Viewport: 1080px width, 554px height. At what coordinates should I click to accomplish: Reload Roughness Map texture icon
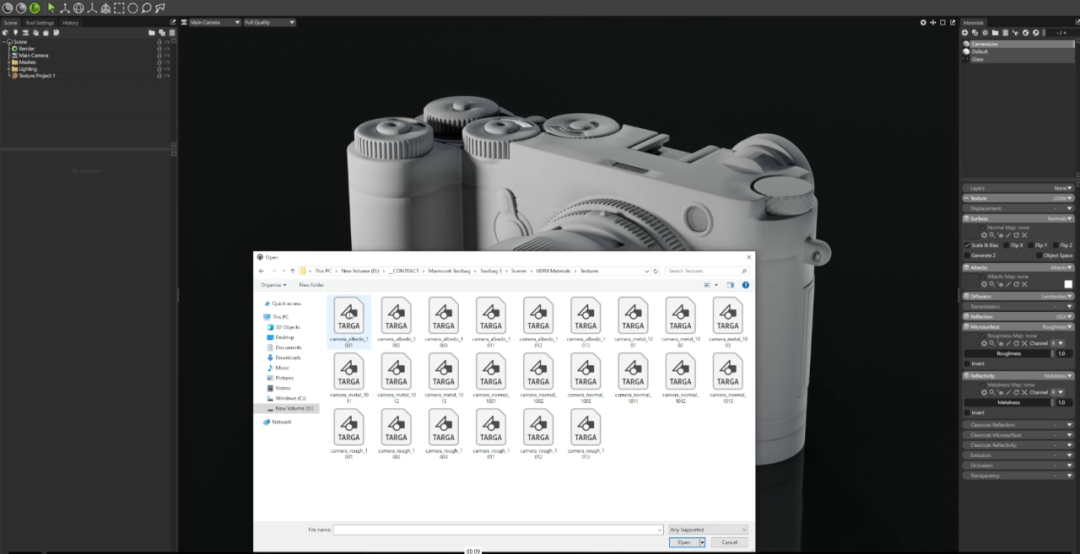click(1016, 343)
